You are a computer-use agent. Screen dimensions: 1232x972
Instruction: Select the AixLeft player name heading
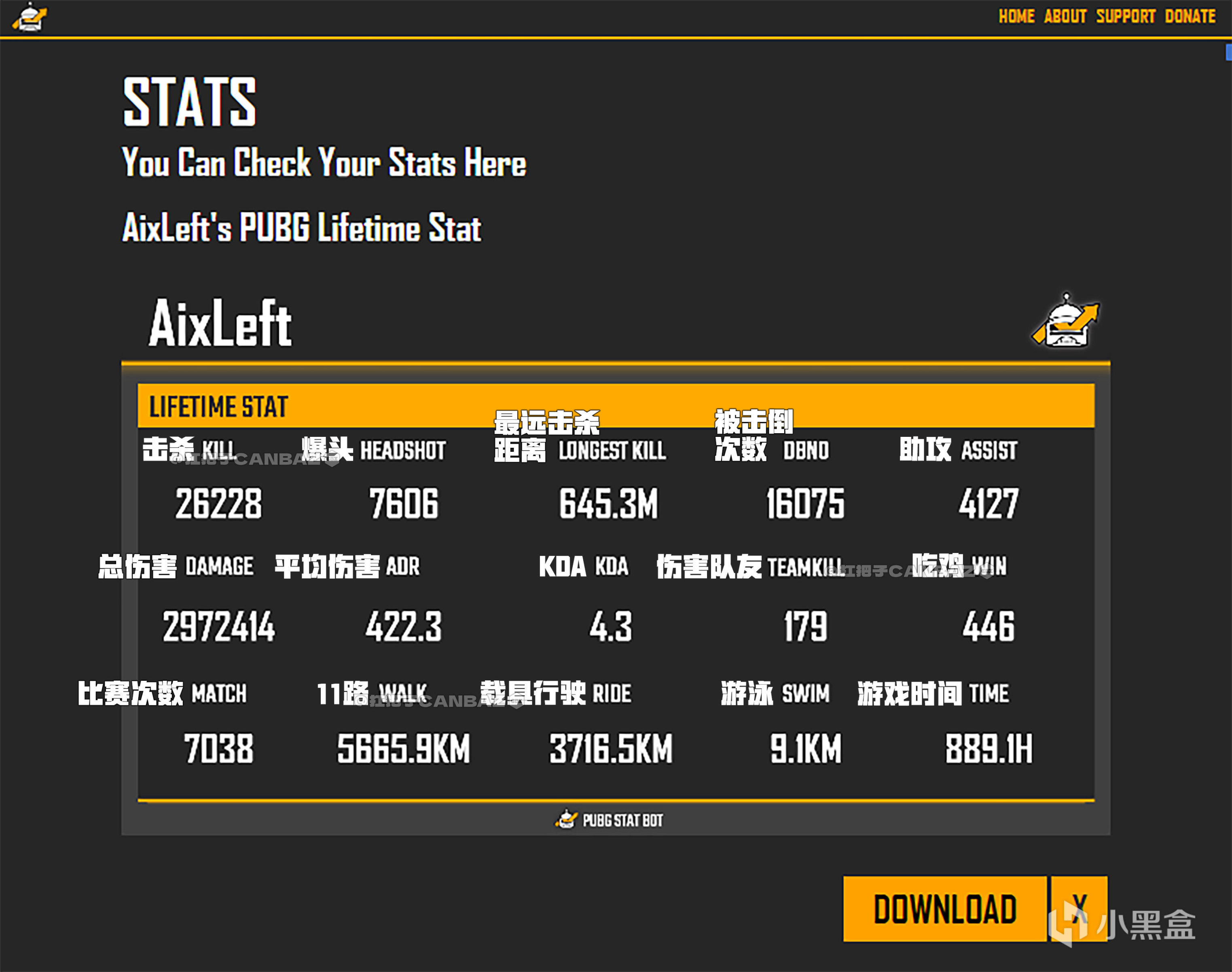click(220, 323)
